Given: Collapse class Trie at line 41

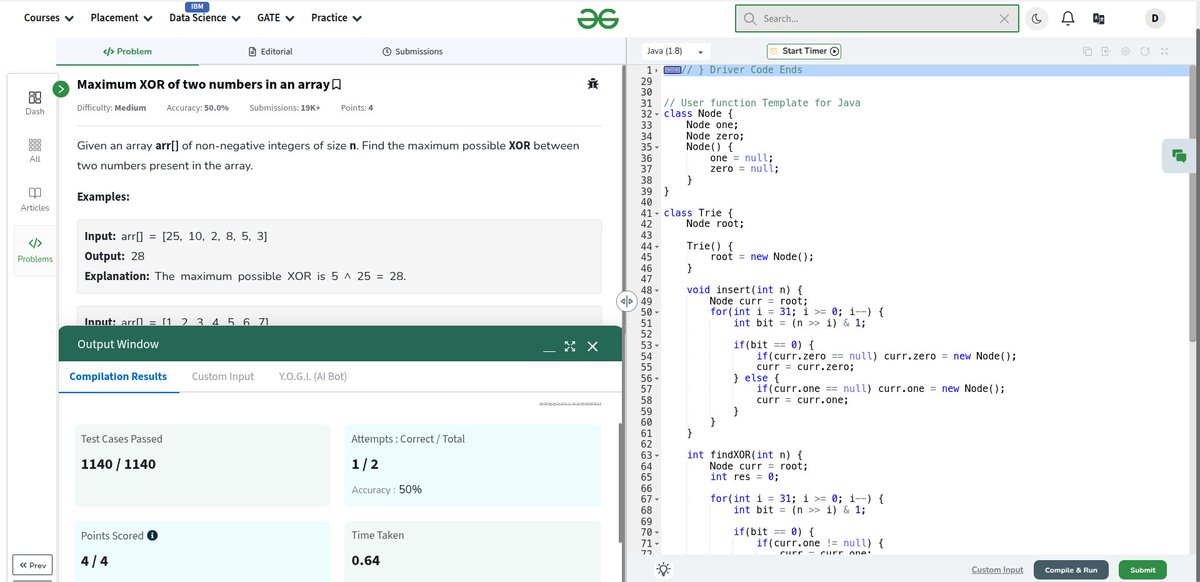Looking at the screenshot, I should pyautogui.click(x=657, y=213).
